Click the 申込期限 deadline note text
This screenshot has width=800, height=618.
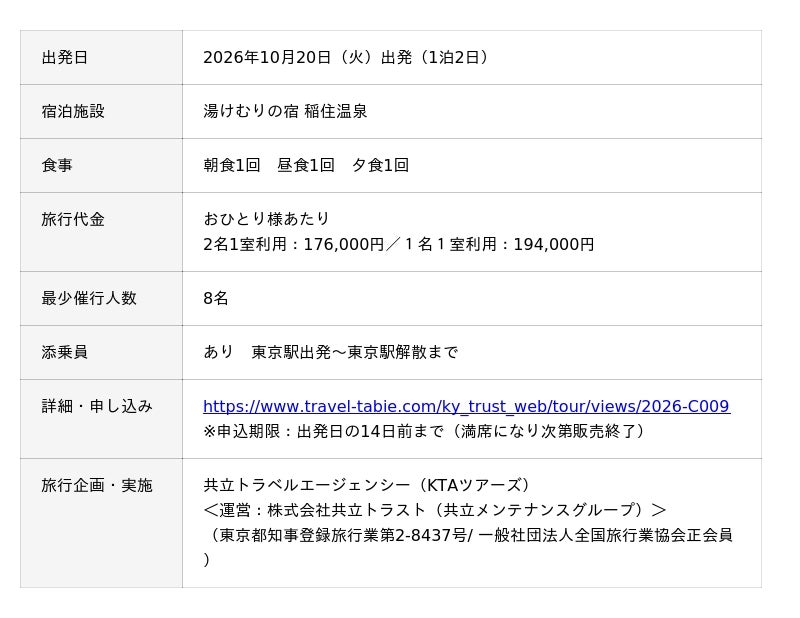pyautogui.click(x=423, y=431)
